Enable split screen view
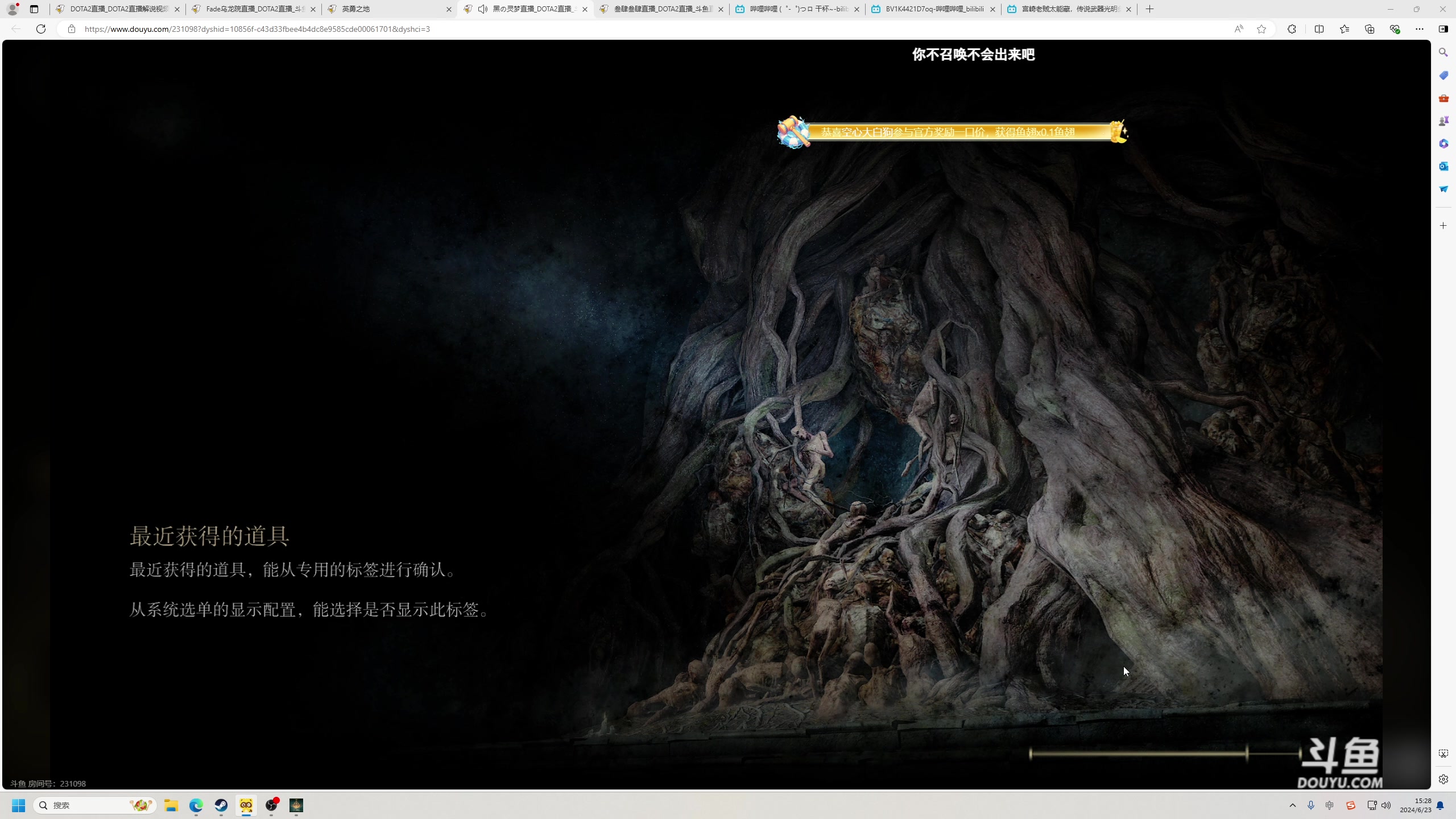The image size is (1456, 819). click(x=1319, y=29)
